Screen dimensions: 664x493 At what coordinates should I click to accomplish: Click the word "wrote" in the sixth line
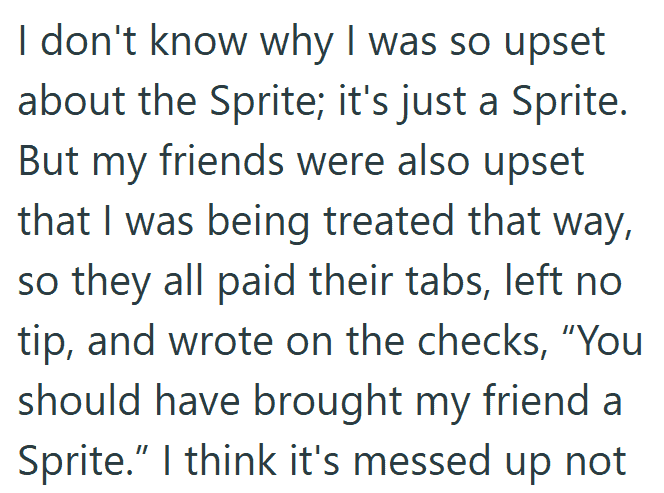tap(221, 342)
